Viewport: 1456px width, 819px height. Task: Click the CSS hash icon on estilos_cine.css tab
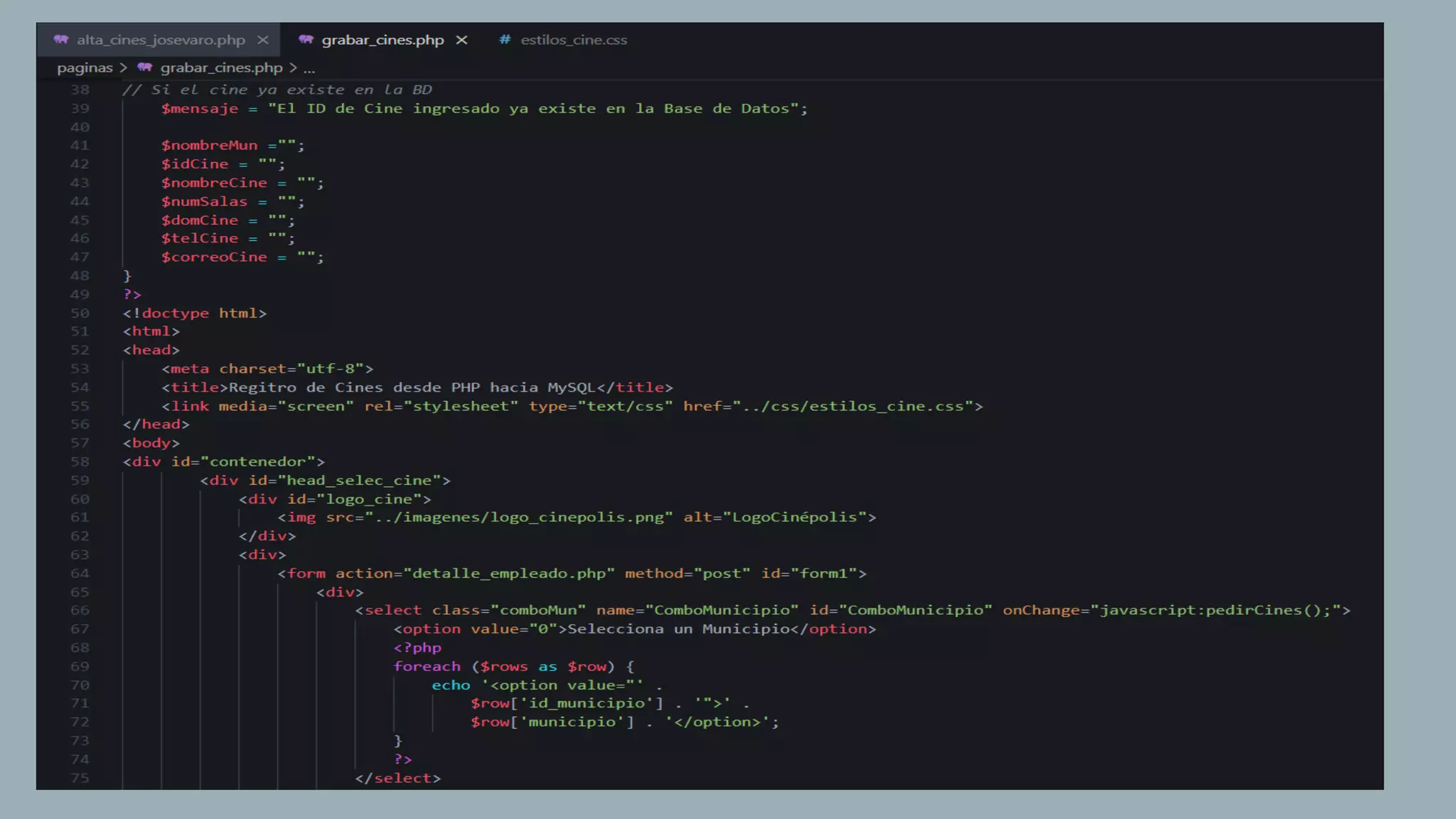point(505,40)
